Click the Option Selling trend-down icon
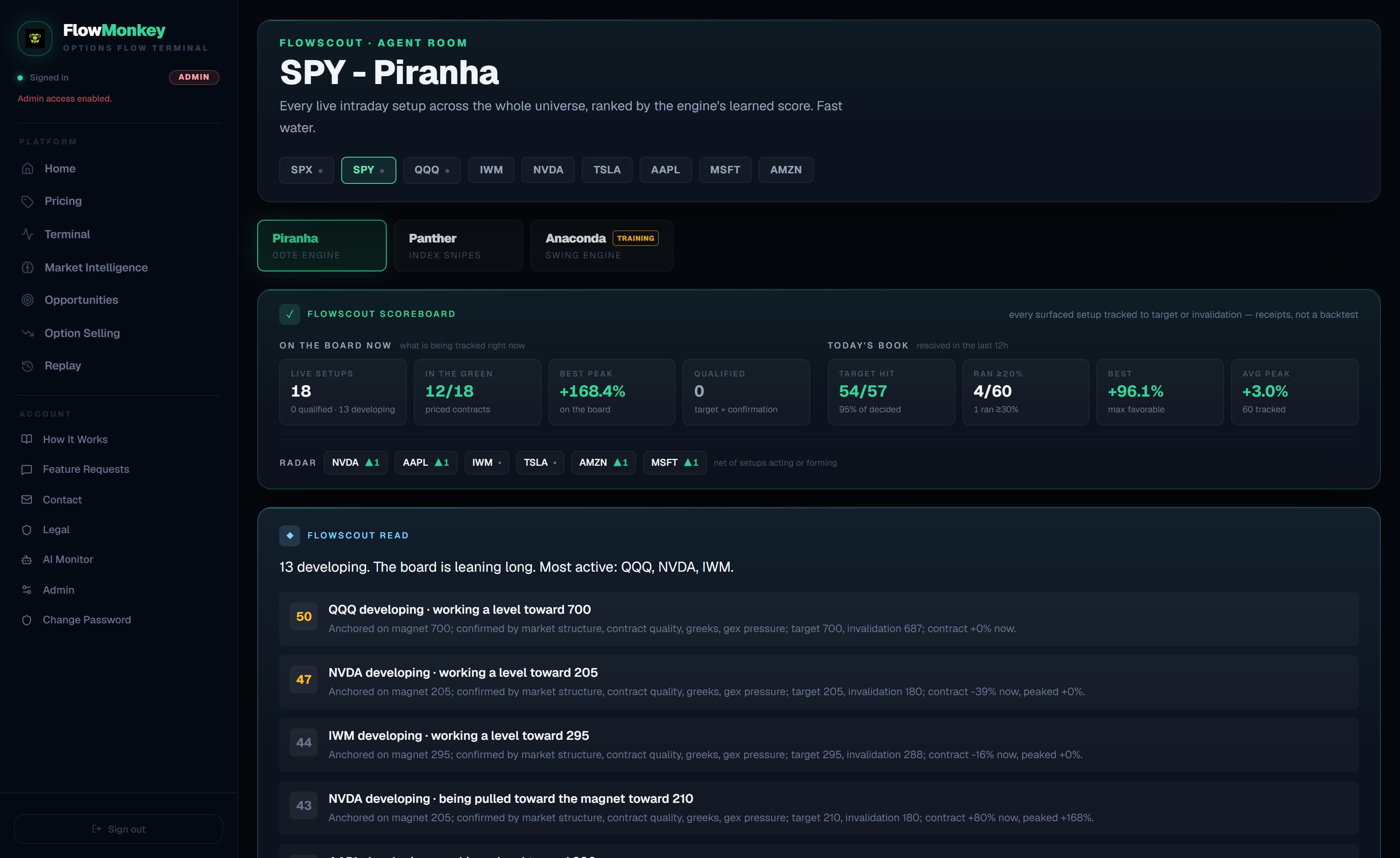1400x858 pixels. pos(27,333)
